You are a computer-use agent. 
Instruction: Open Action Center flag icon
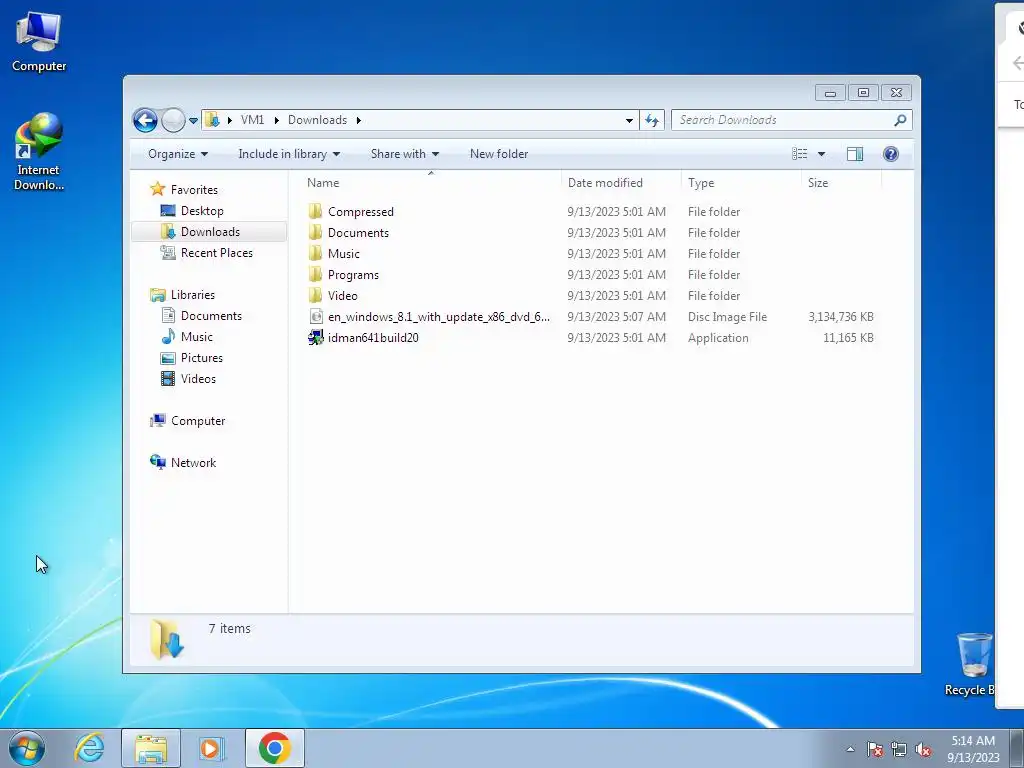pyautogui.click(x=875, y=749)
